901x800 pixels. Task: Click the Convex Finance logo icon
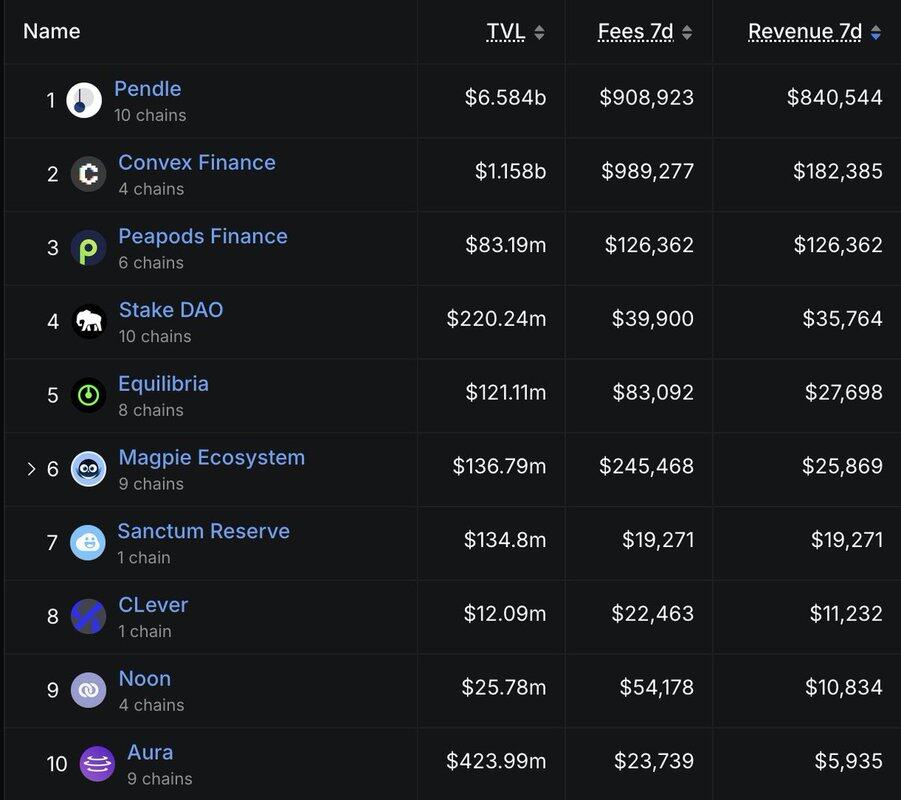pos(88,174)
